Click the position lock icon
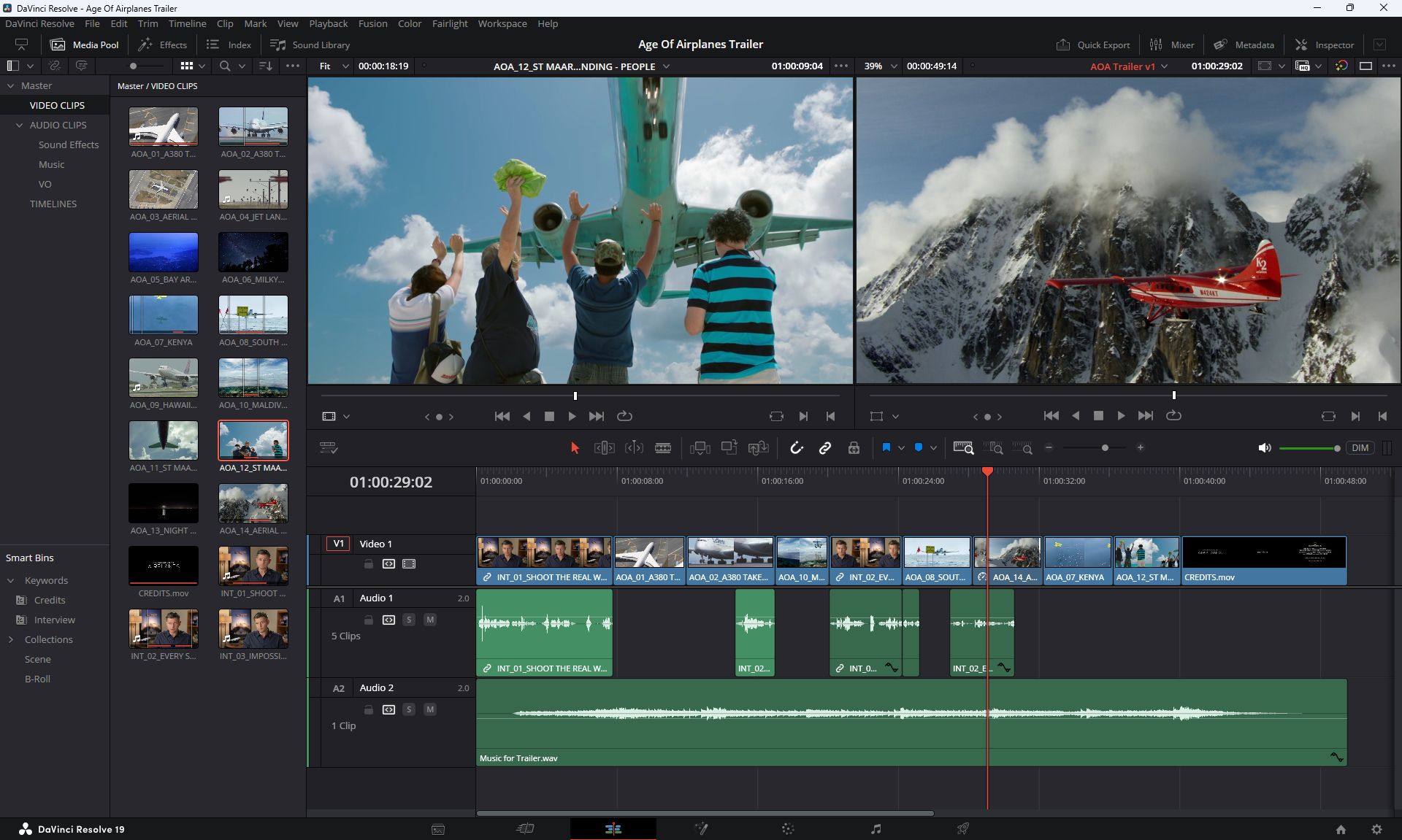 click(x=854, y=448)
